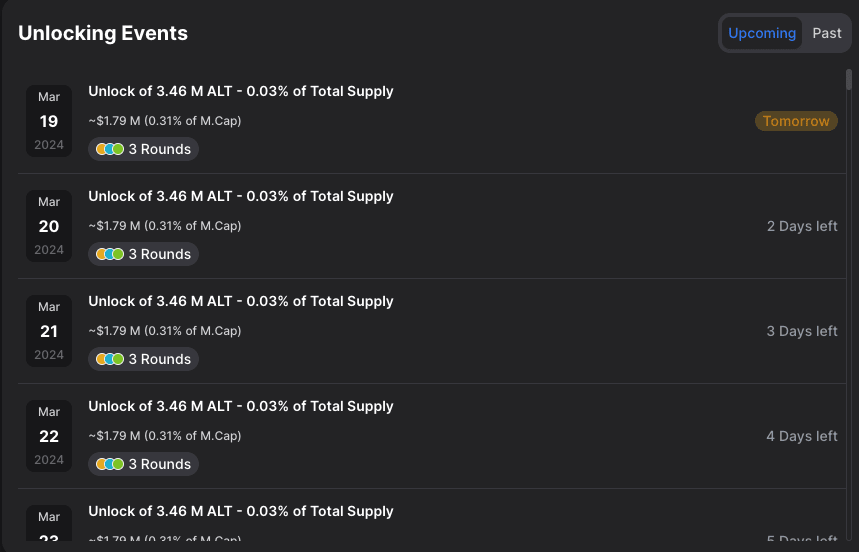The height and width of the screenshot is (552, 859).
Task: Open the Mar 22 2024 date badge
Action: pyautogui.click(x=49, y=436)
